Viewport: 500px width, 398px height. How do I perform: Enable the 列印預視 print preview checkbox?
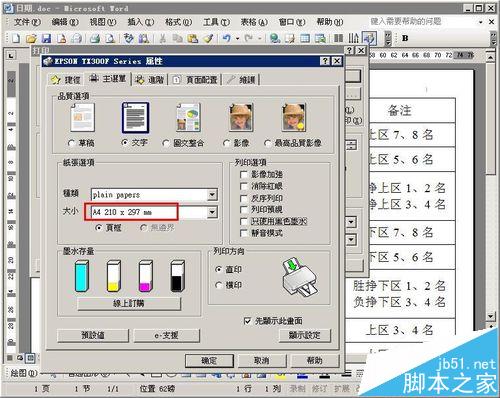click(x=244, y=210)
